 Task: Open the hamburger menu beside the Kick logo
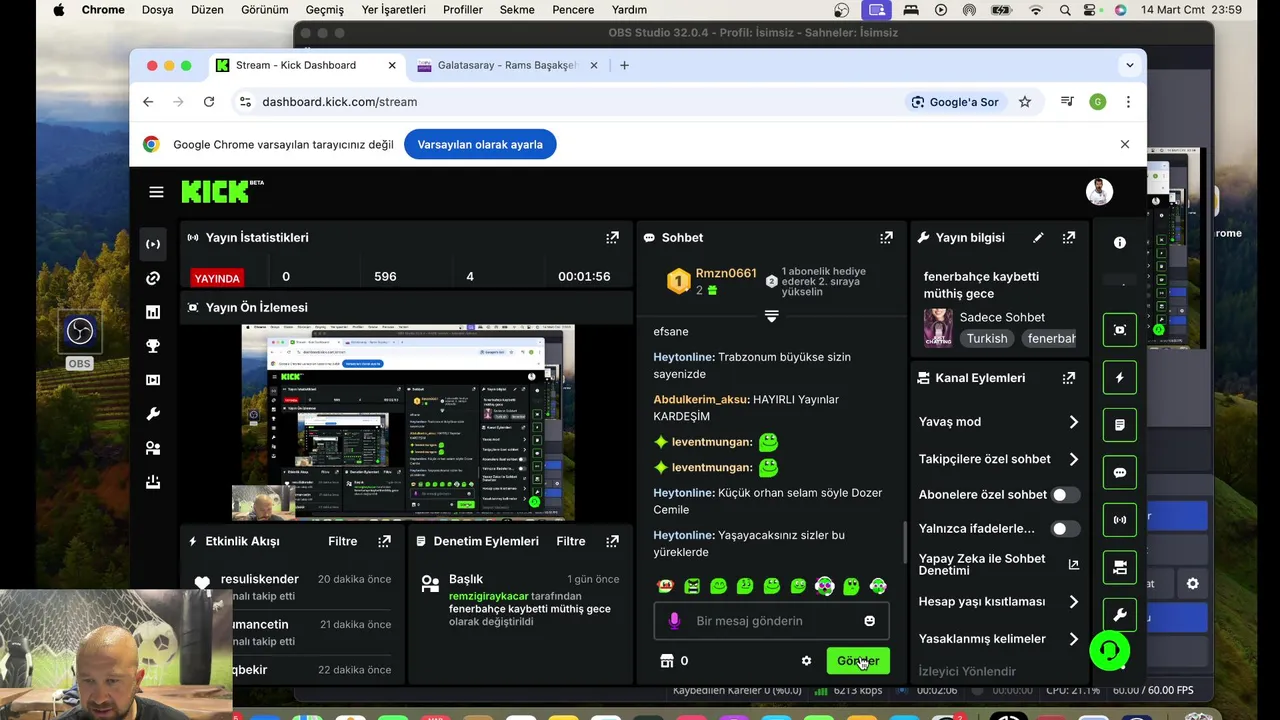[x=156, y=192]
